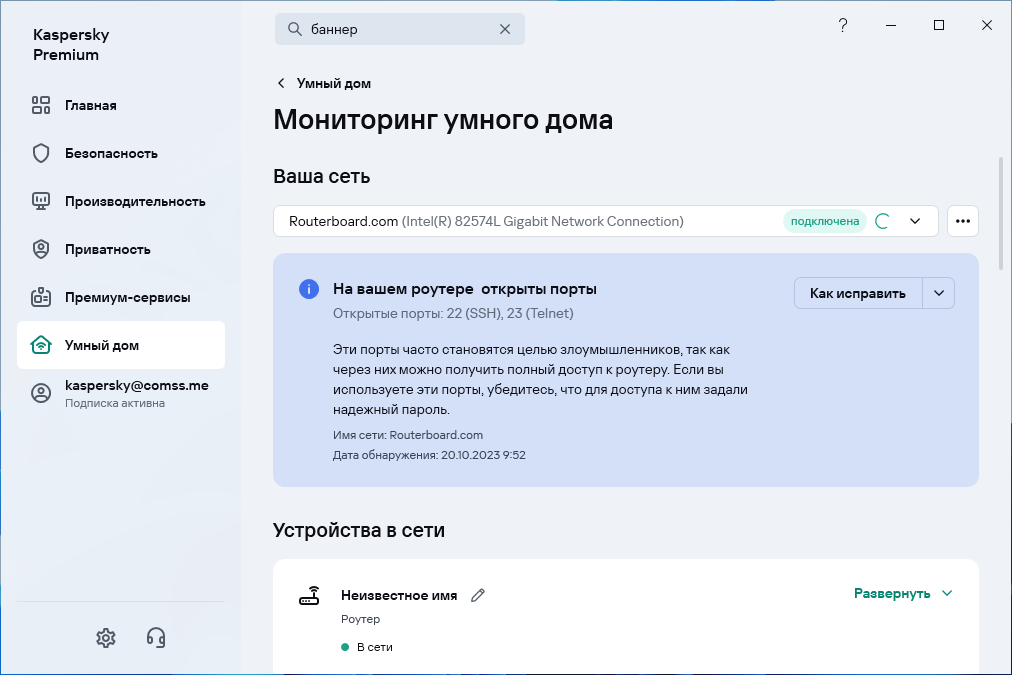Clear the search text with the X
The width and height of the screenshot is (1012, 675).
[x=505, y=29]
